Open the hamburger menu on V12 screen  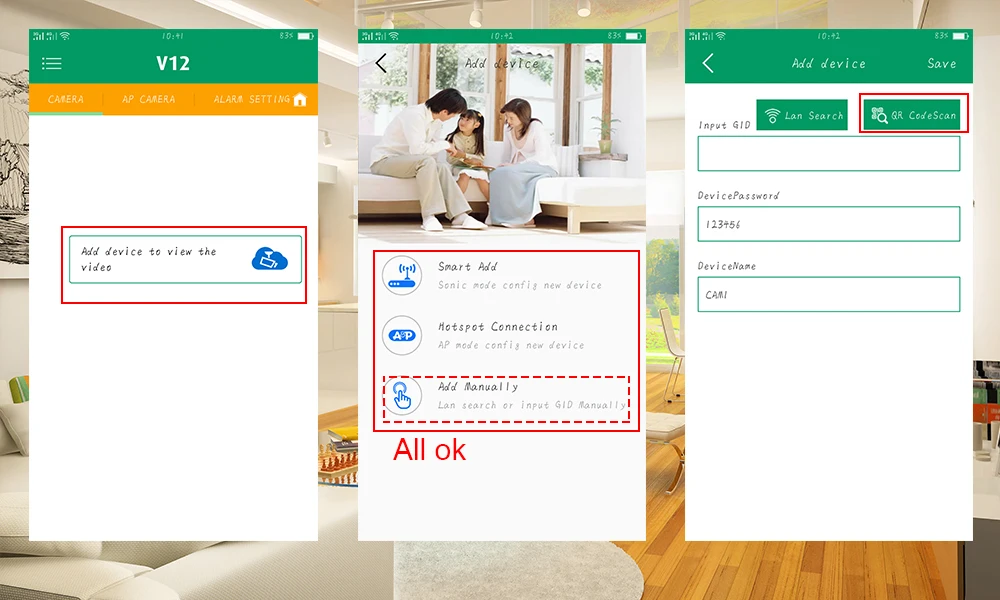click(52, 63)
